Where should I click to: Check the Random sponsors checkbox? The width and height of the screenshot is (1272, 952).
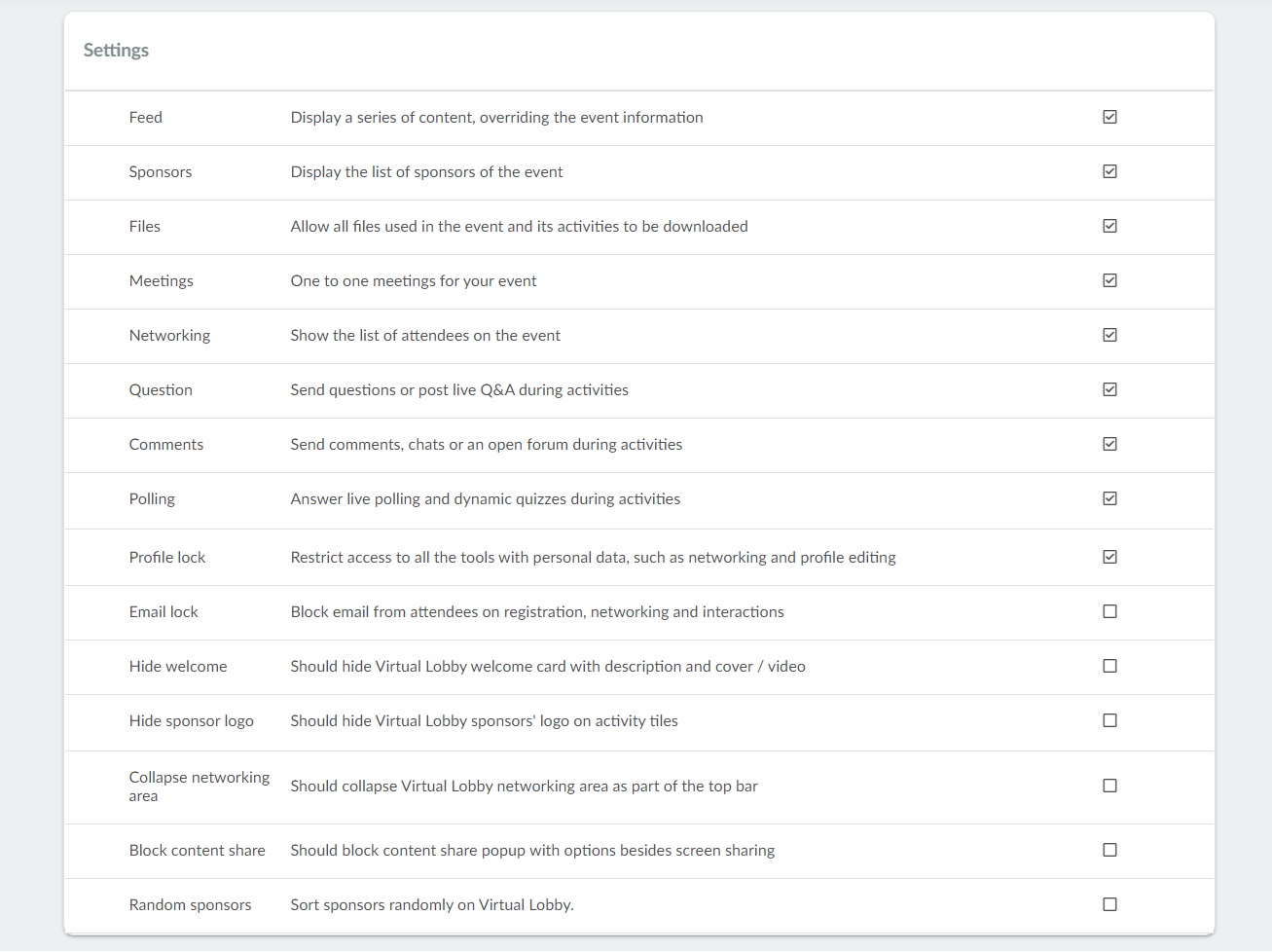[x=1109, y=904]
